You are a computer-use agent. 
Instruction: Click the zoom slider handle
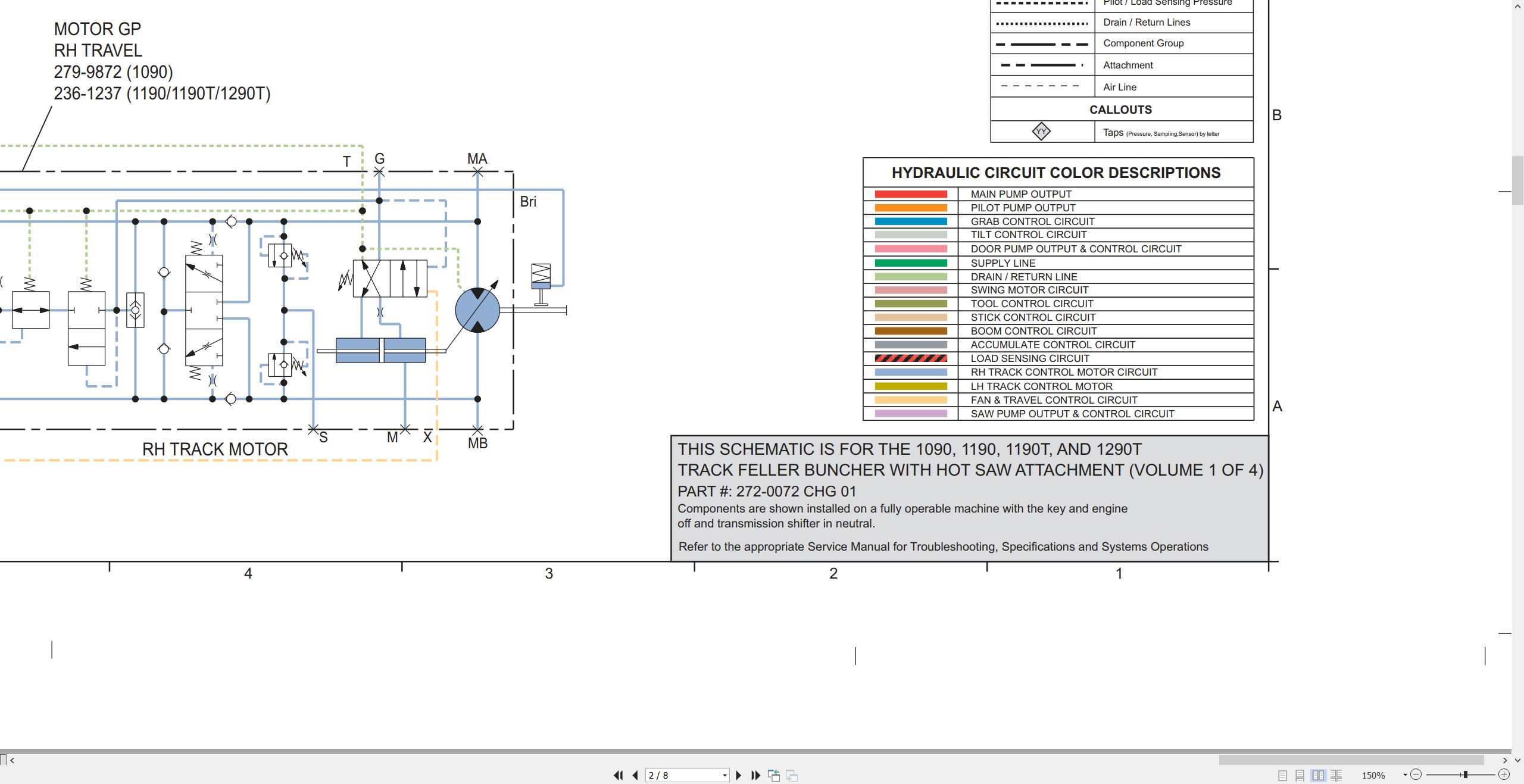pyautogui.click(x=1466, y=774)
